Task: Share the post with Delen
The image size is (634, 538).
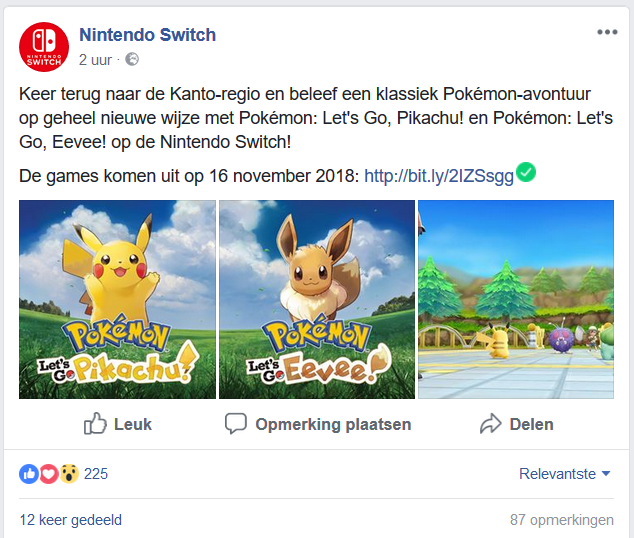Action: (x=516, y=424)
